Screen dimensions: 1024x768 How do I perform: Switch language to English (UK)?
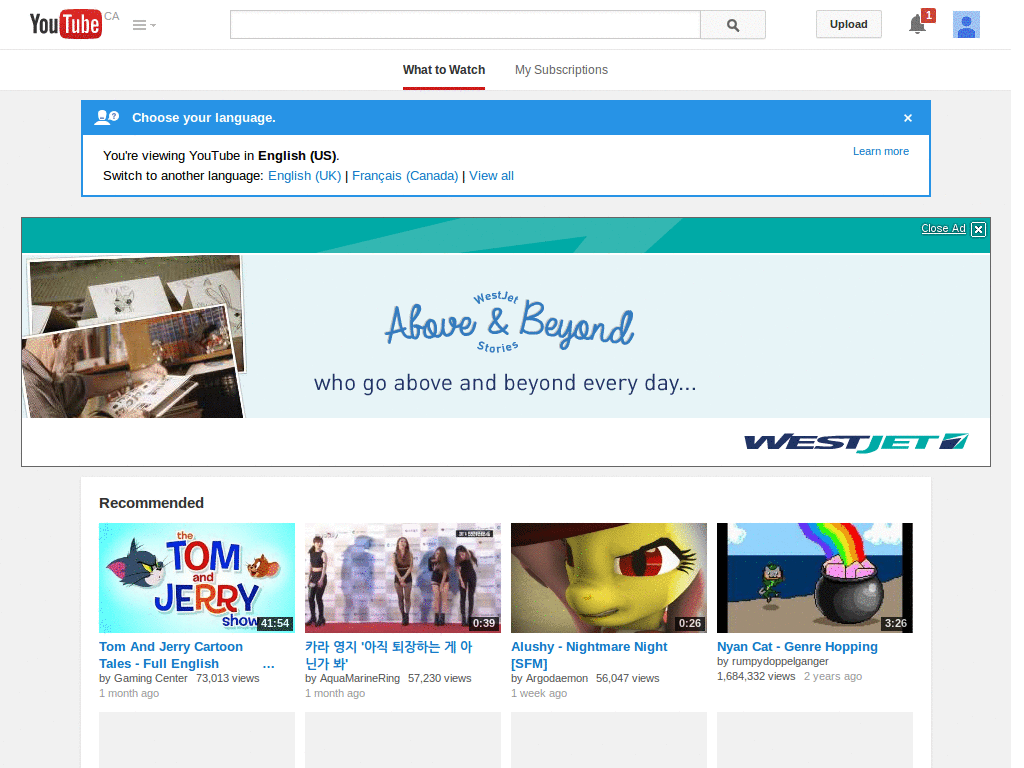pyautogui.click(x=304, y=176)
